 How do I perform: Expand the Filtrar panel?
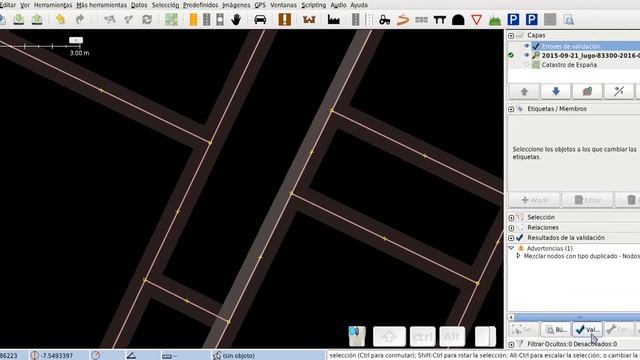511,344
